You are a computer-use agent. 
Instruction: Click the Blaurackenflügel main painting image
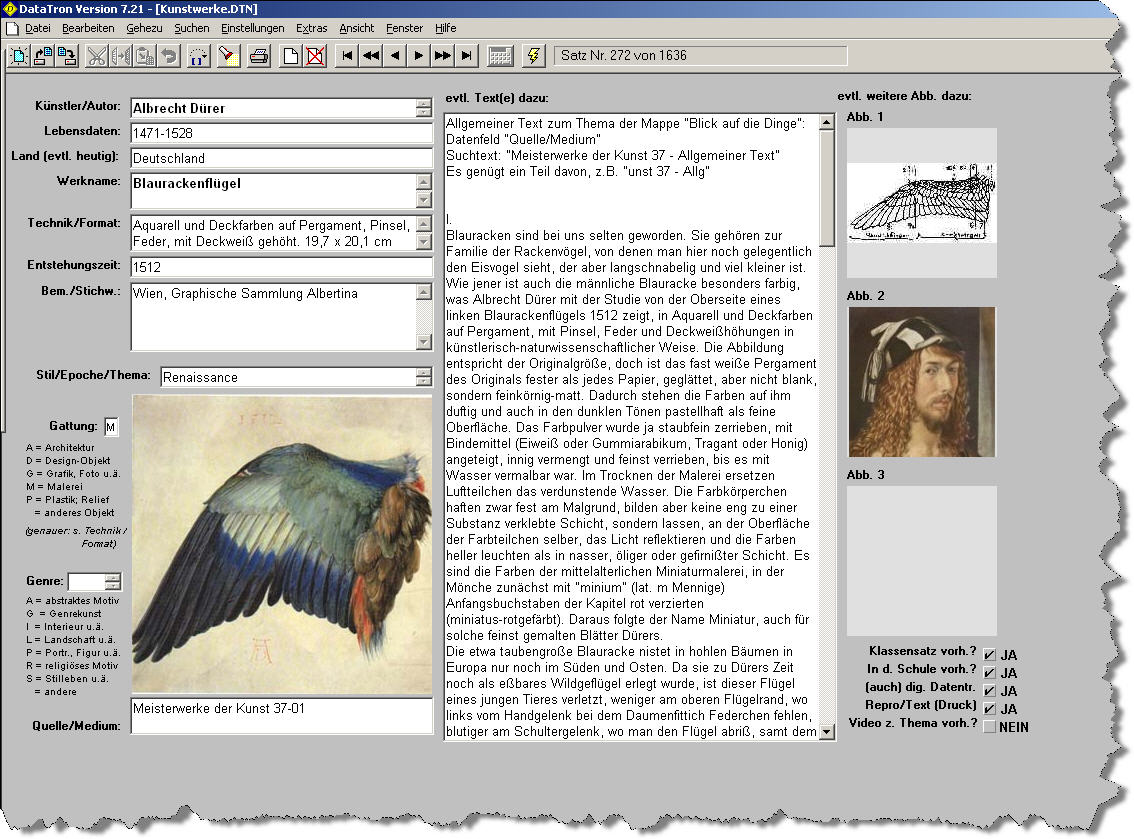(282, 545)
